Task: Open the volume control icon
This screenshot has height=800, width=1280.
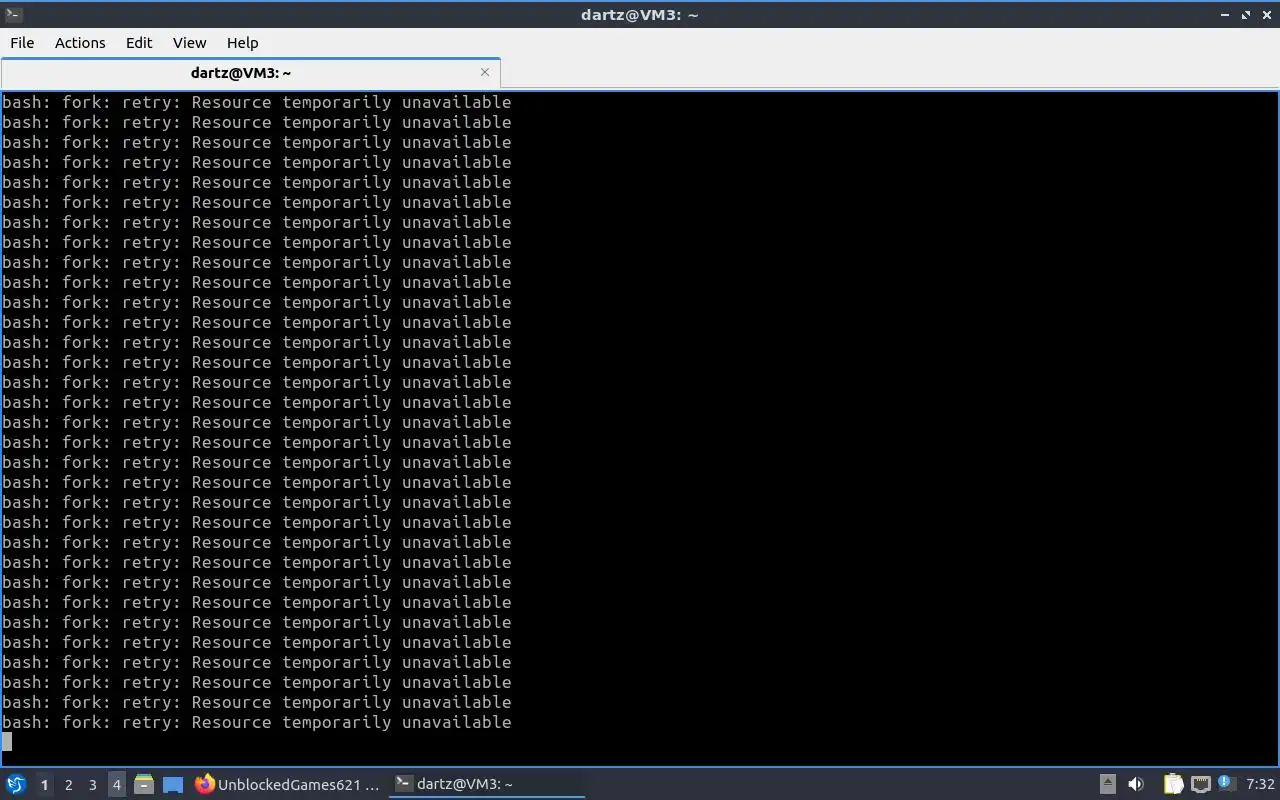Action: [x=1135, y=784]
